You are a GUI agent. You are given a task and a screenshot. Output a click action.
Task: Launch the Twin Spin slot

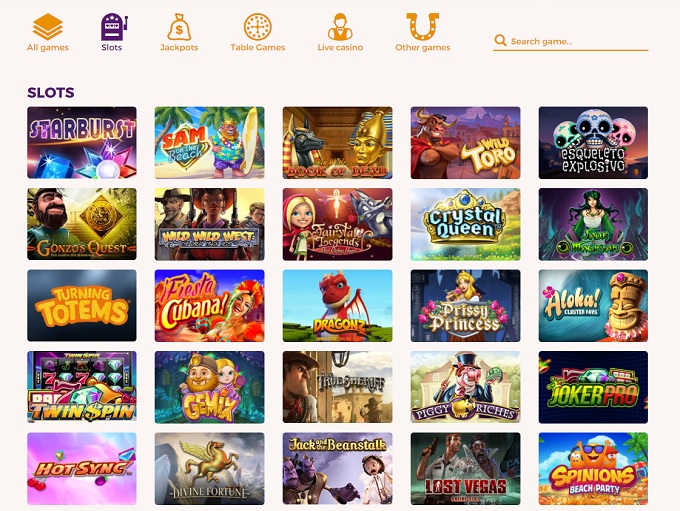coord(82,387)
